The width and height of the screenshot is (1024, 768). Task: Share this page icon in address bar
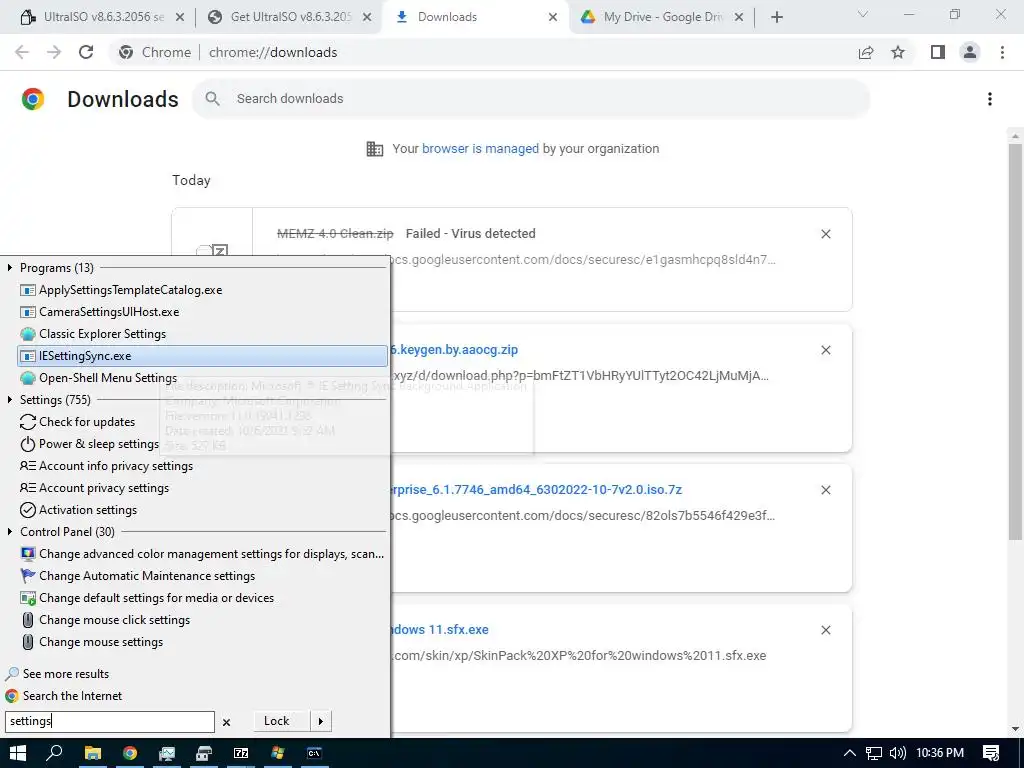[866, 52]
